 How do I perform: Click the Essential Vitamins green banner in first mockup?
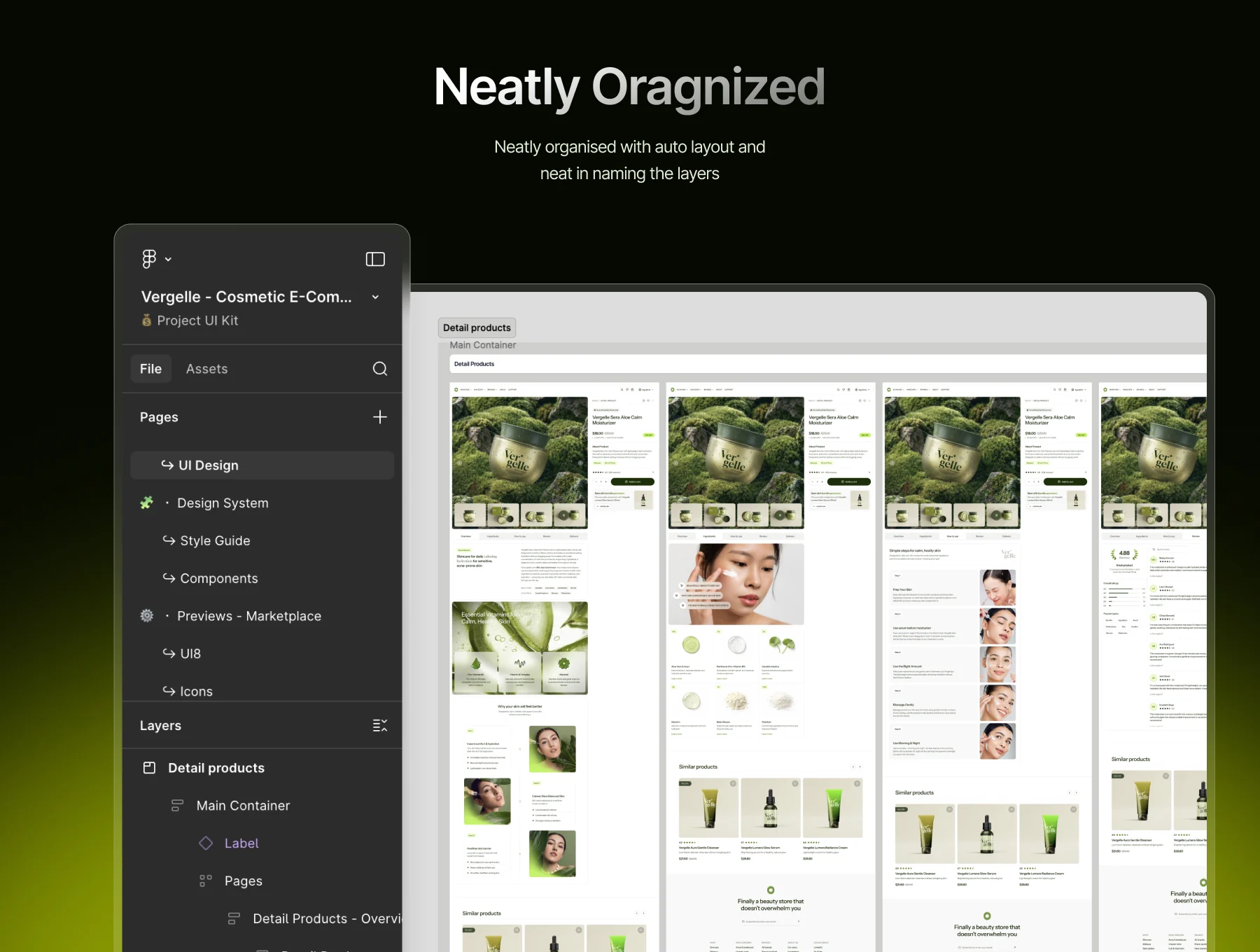(519, 648)
